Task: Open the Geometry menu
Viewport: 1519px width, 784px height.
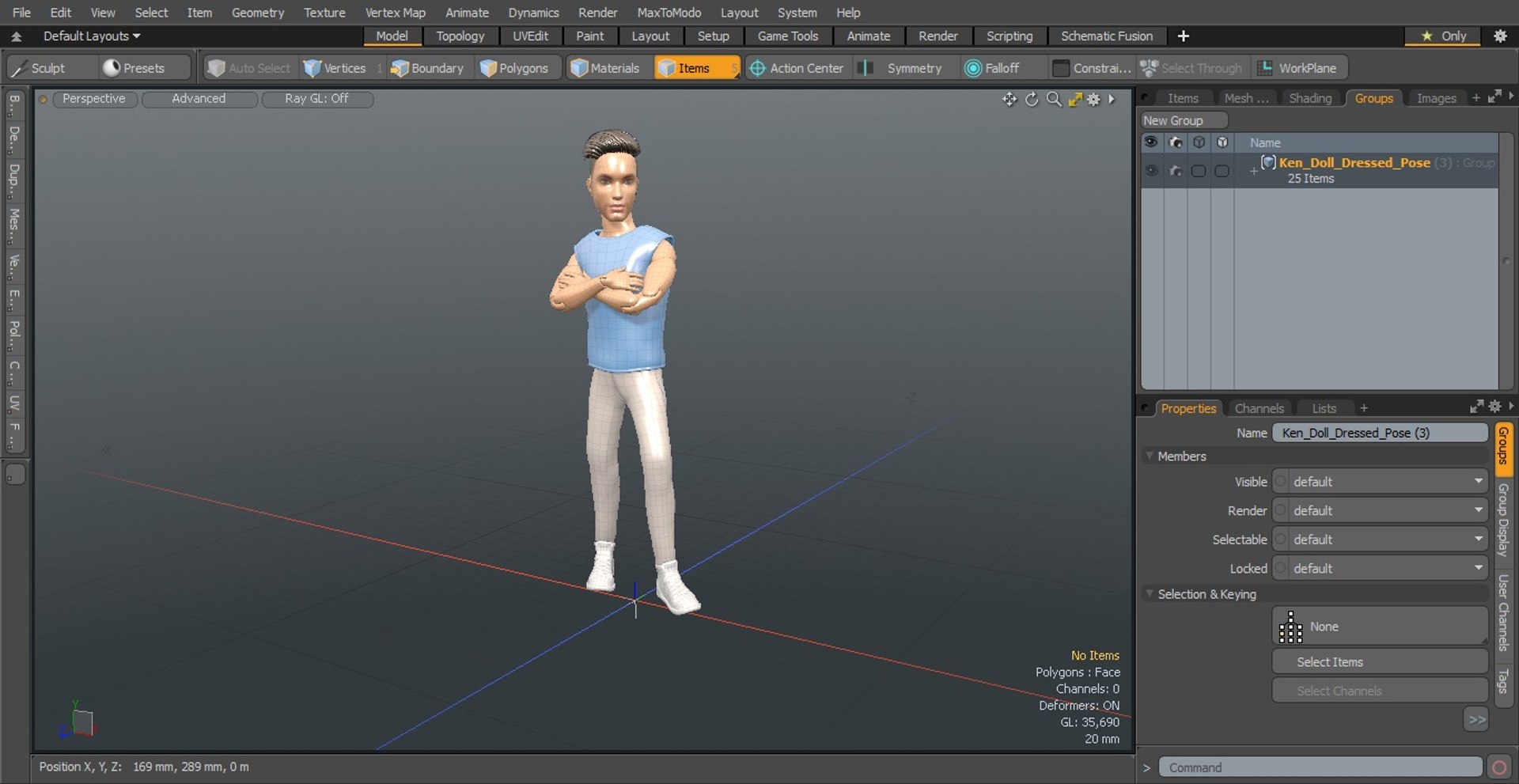Action: [x=258, y=13]
